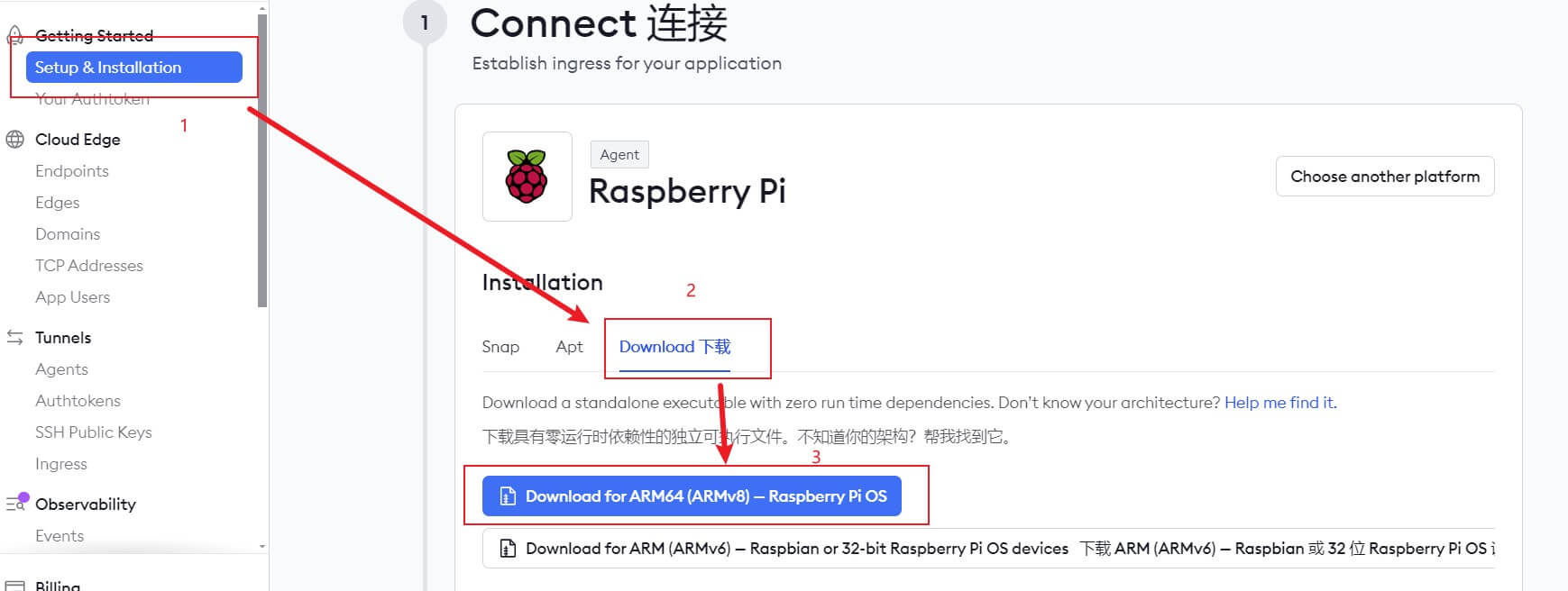The width and height of the screenshot is (1568, 591).
Task: Click the Cloud Edge globe icon
Action: (15, 140)
